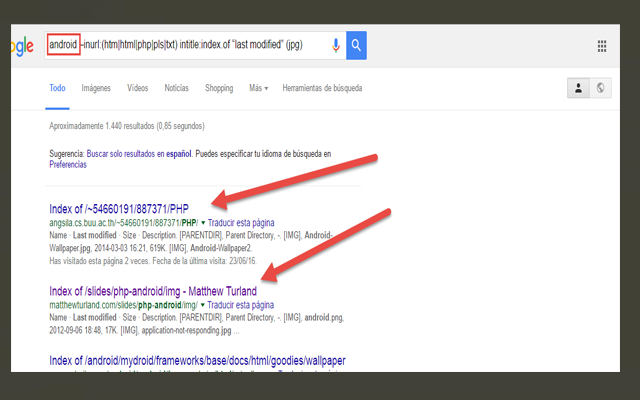
Task: Open Index of /slides/php-android/img result
Action: tap(153, 291)
